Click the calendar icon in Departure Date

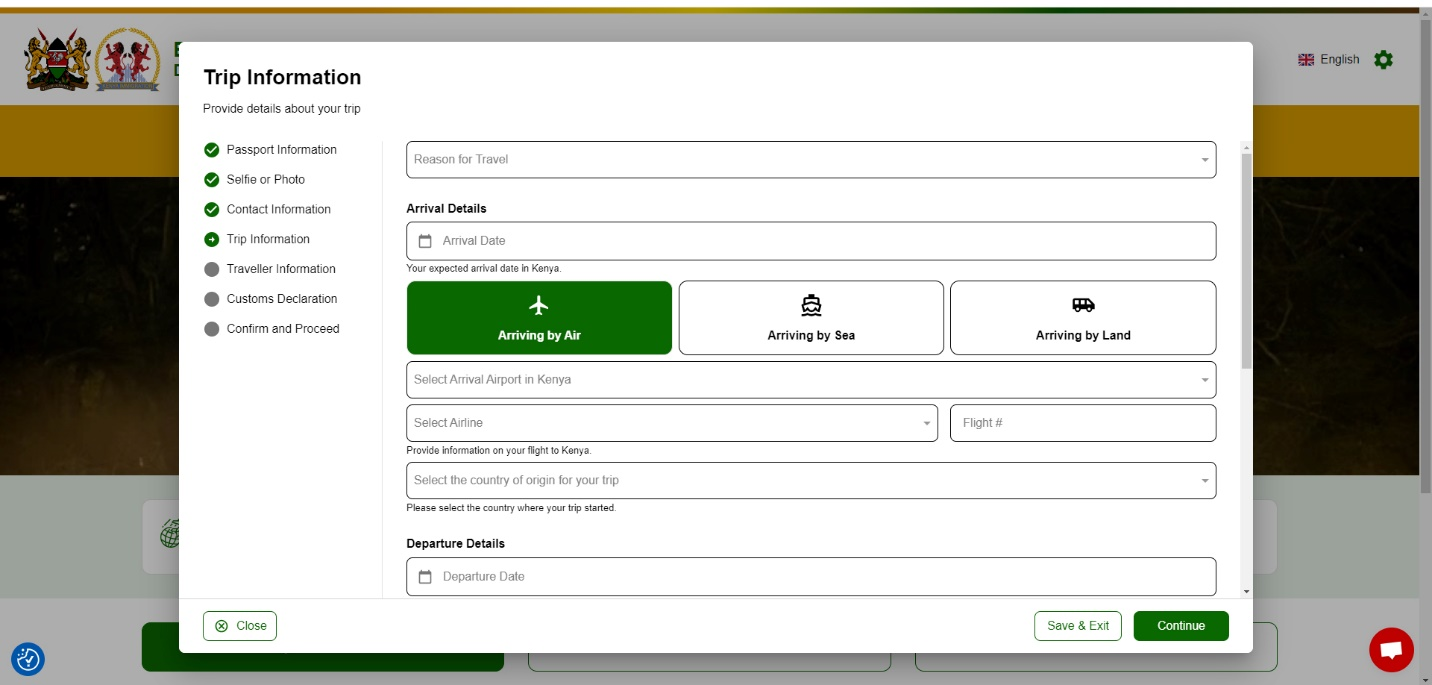tap(425, 577)
